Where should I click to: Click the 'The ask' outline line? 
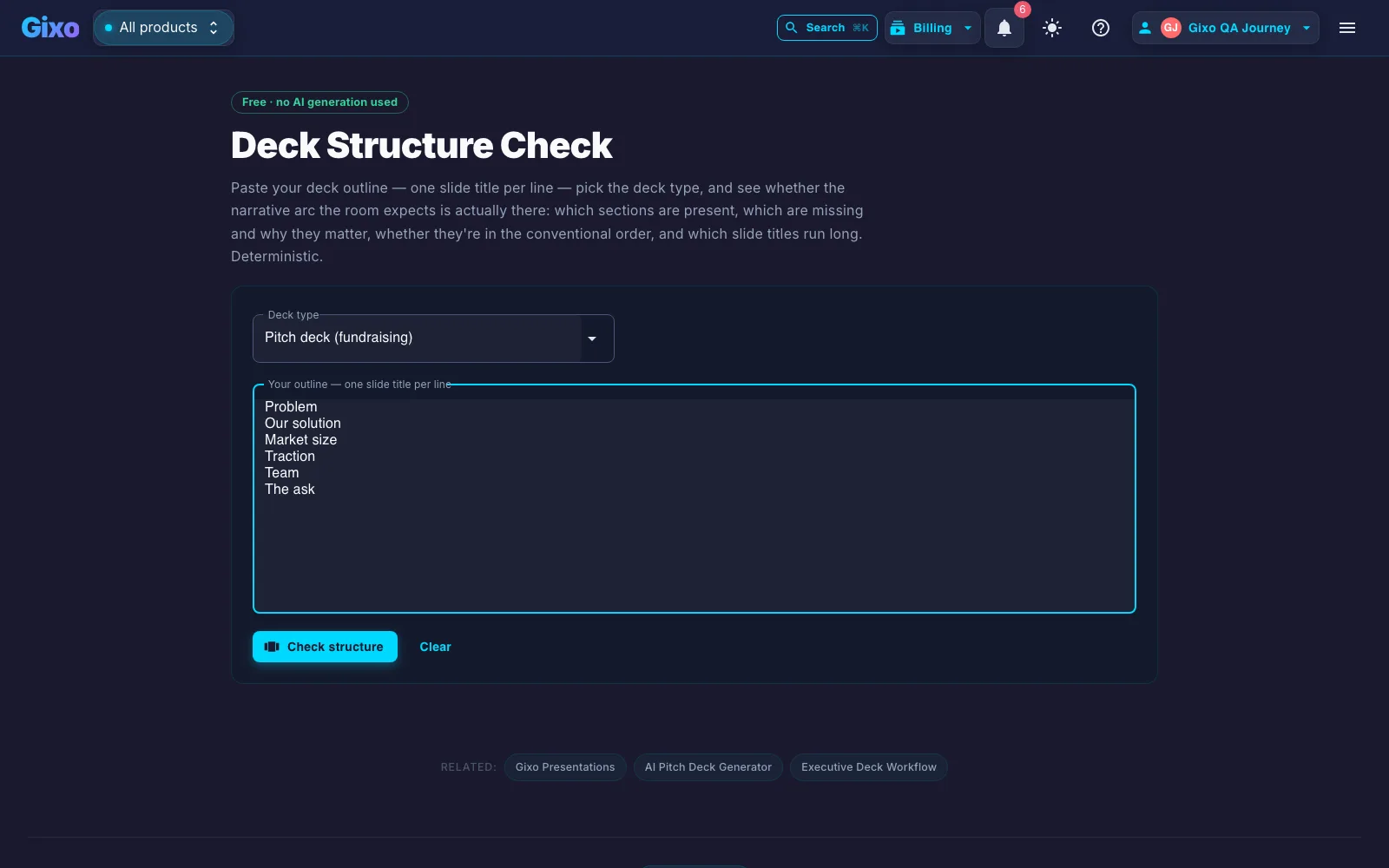pyautogui.click(x=290, y=489)
